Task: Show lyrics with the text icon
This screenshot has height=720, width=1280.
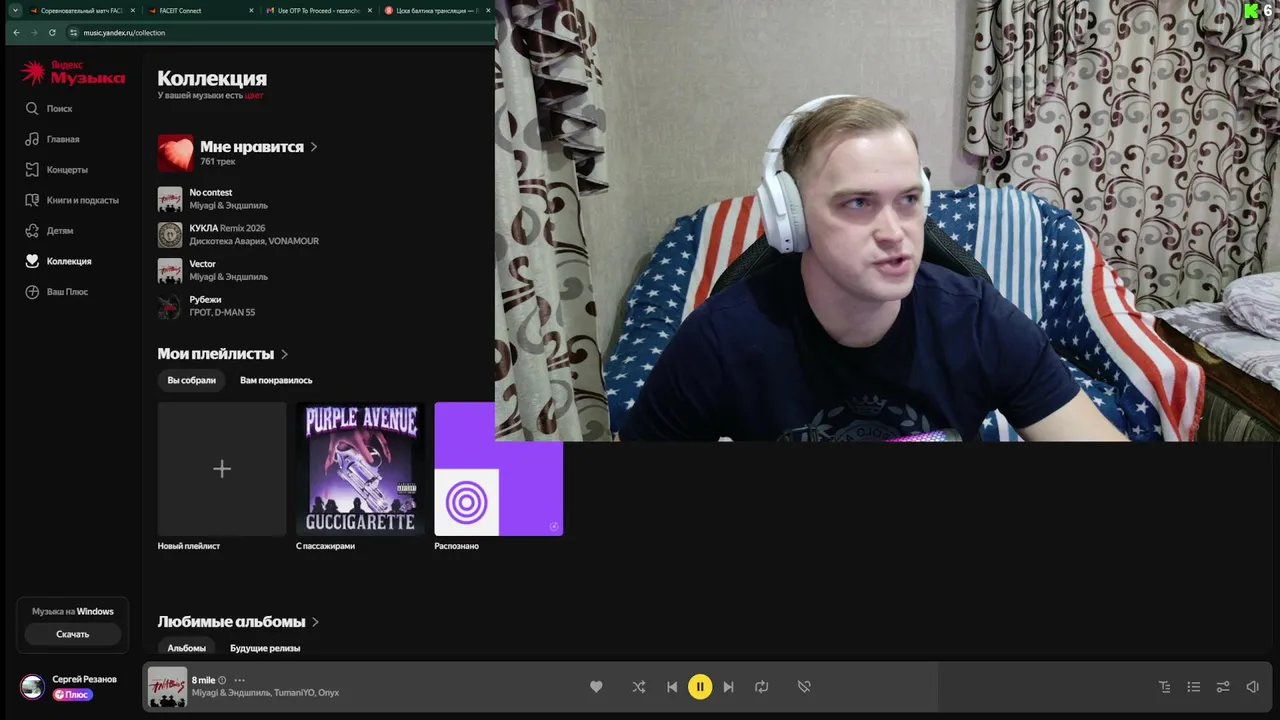Action: point(1164,687)
